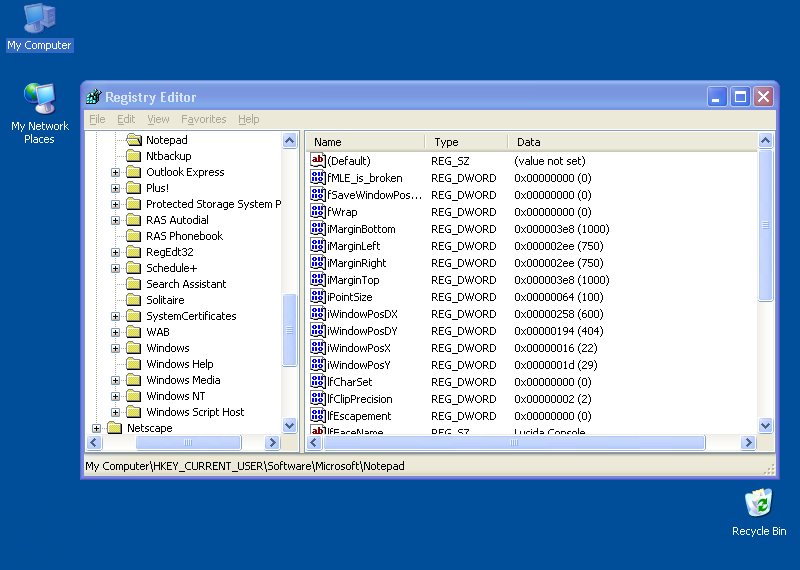Click the fMLE_is_broken DWORD icon
Screen dimensions: 800x570
[317, 178]
